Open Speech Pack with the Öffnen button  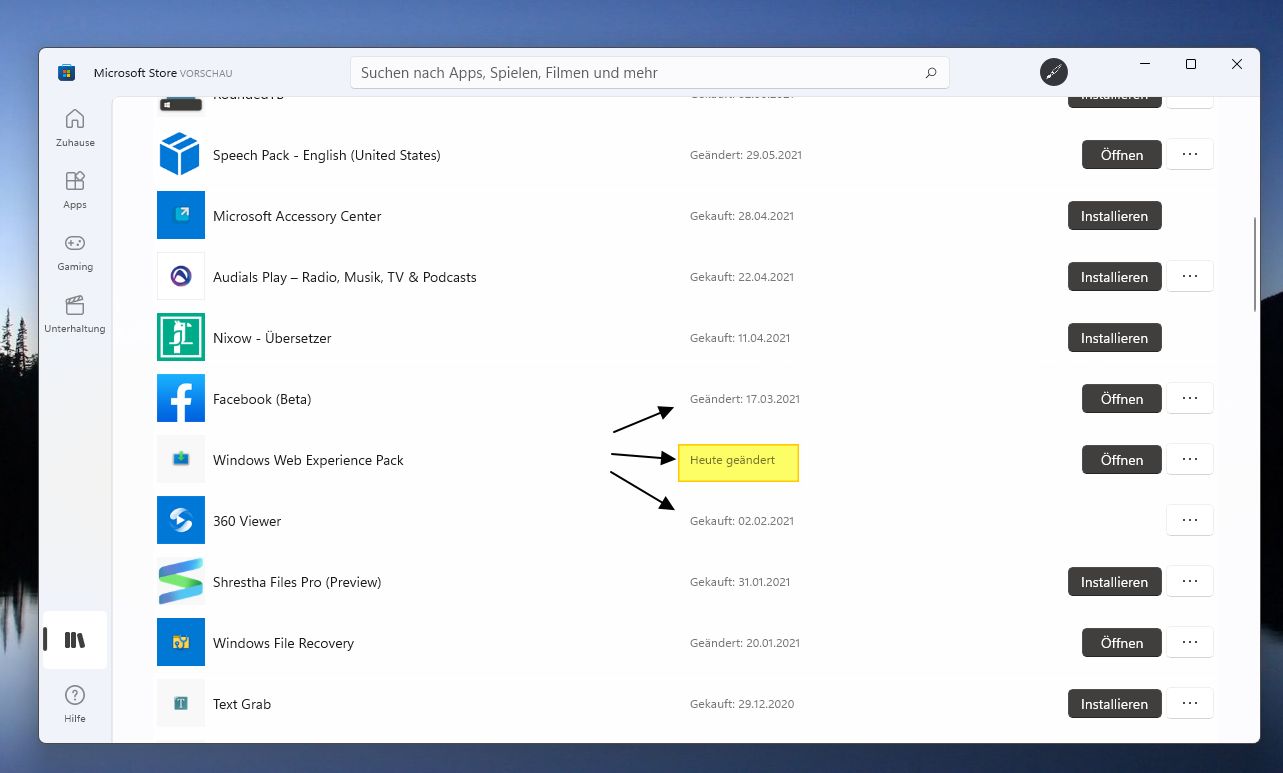tap(1122, 155)
